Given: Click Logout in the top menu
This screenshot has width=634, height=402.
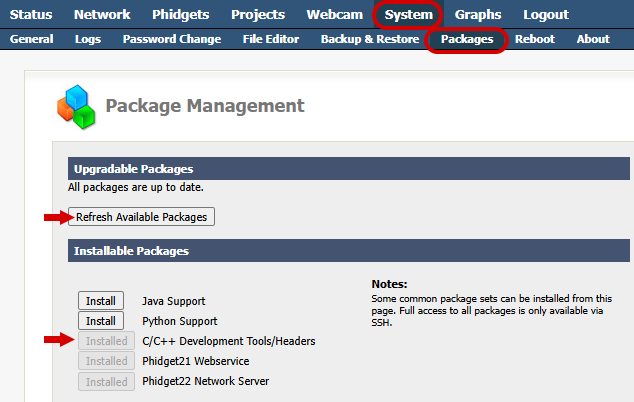Looking at the screenshot, I should click(x=546, y=15).
